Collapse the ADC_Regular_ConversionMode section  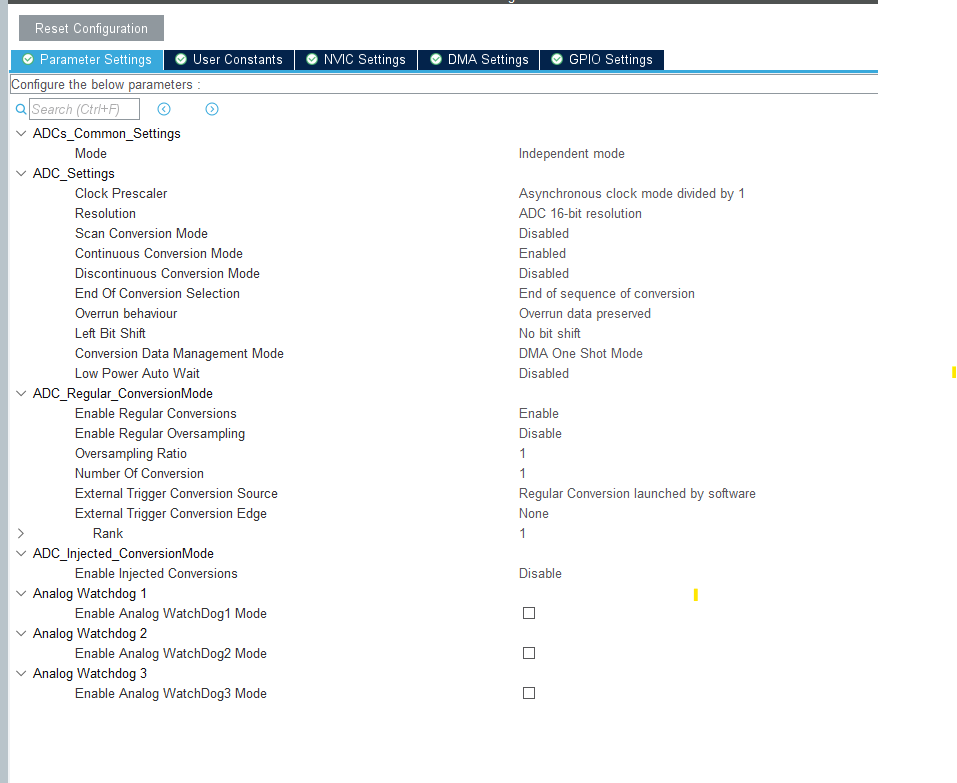20,393
